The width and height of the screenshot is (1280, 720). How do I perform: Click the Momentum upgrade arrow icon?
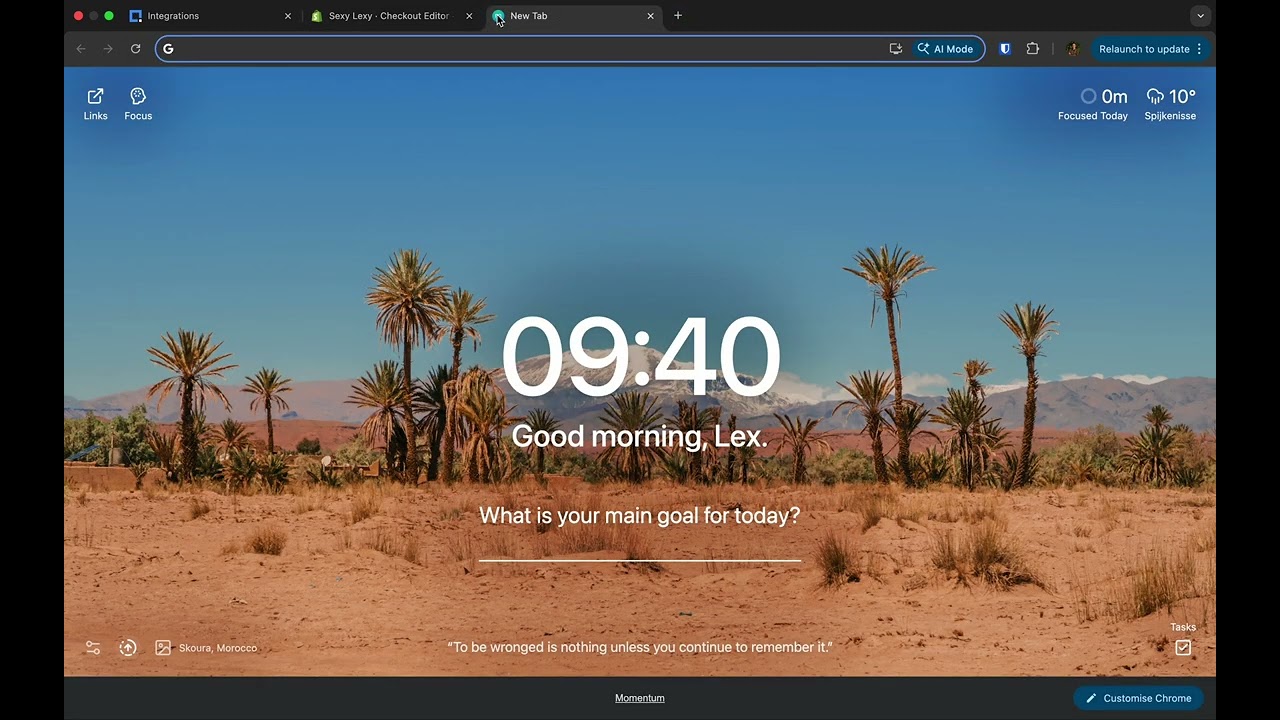128,648
